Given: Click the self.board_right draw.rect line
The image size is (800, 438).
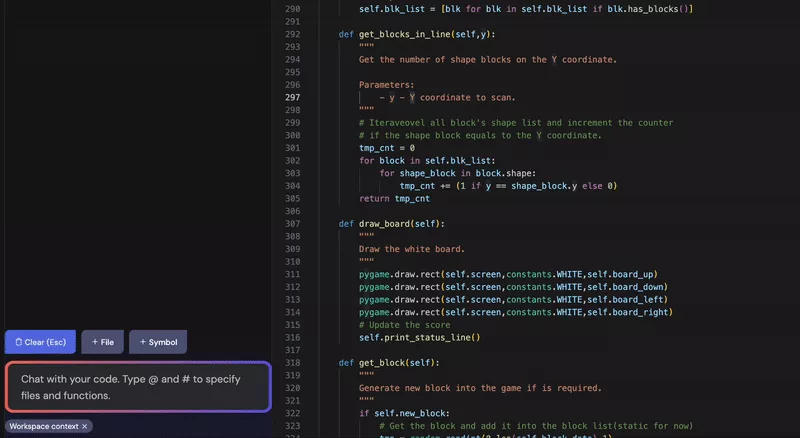Looking at the screenshot, I should pos(516,312).
